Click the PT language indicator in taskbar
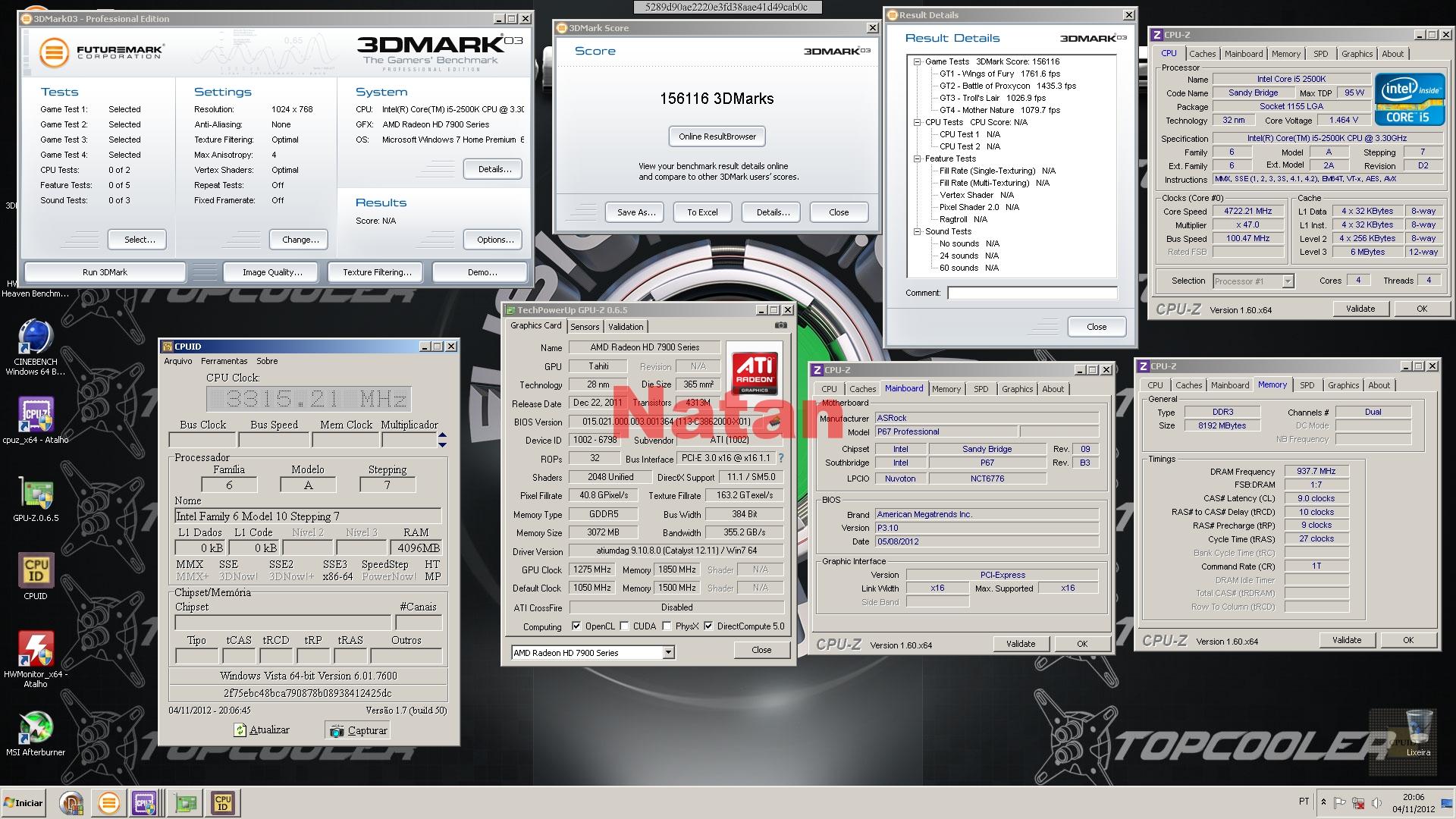1456x819 pixels. [1304, 802]
